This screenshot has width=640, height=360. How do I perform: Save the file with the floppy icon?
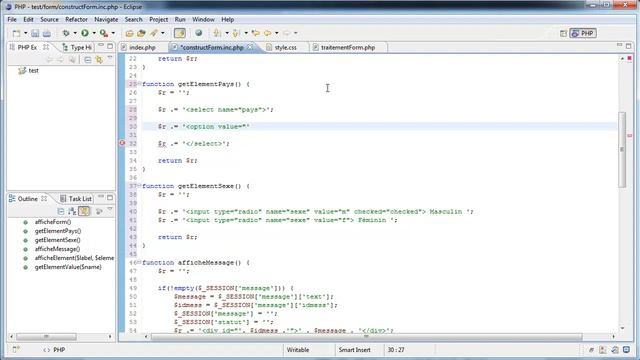tap(35, 33)
